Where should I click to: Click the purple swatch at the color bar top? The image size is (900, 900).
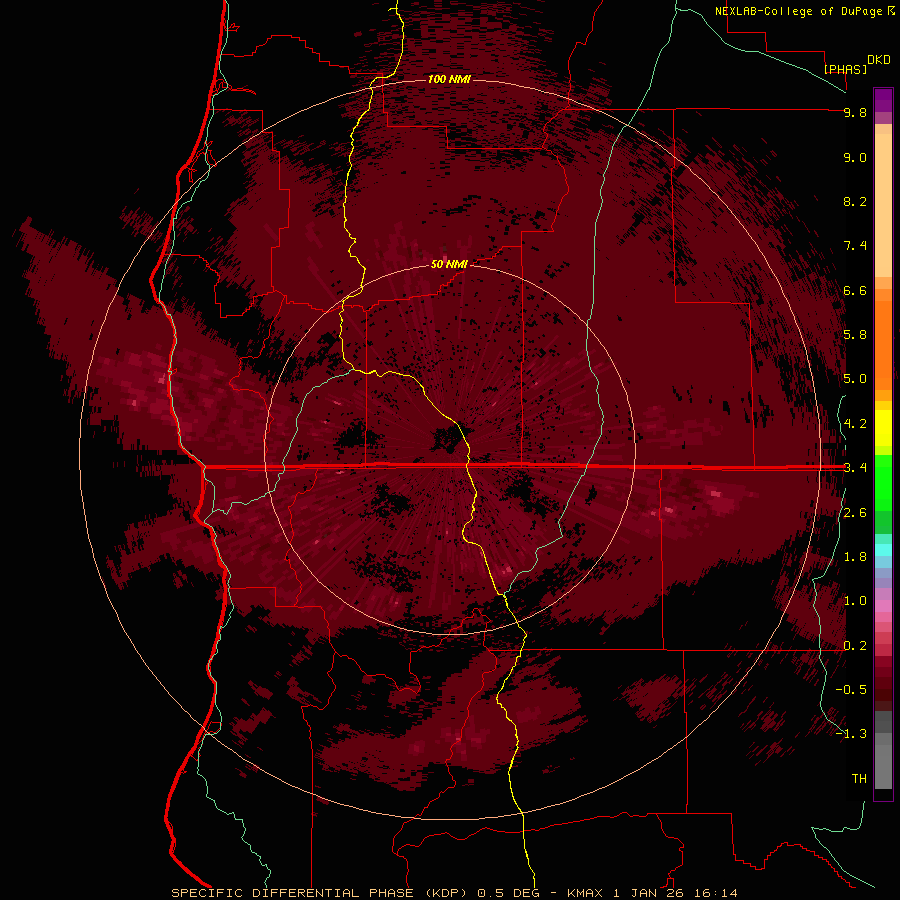coord(883,100)
